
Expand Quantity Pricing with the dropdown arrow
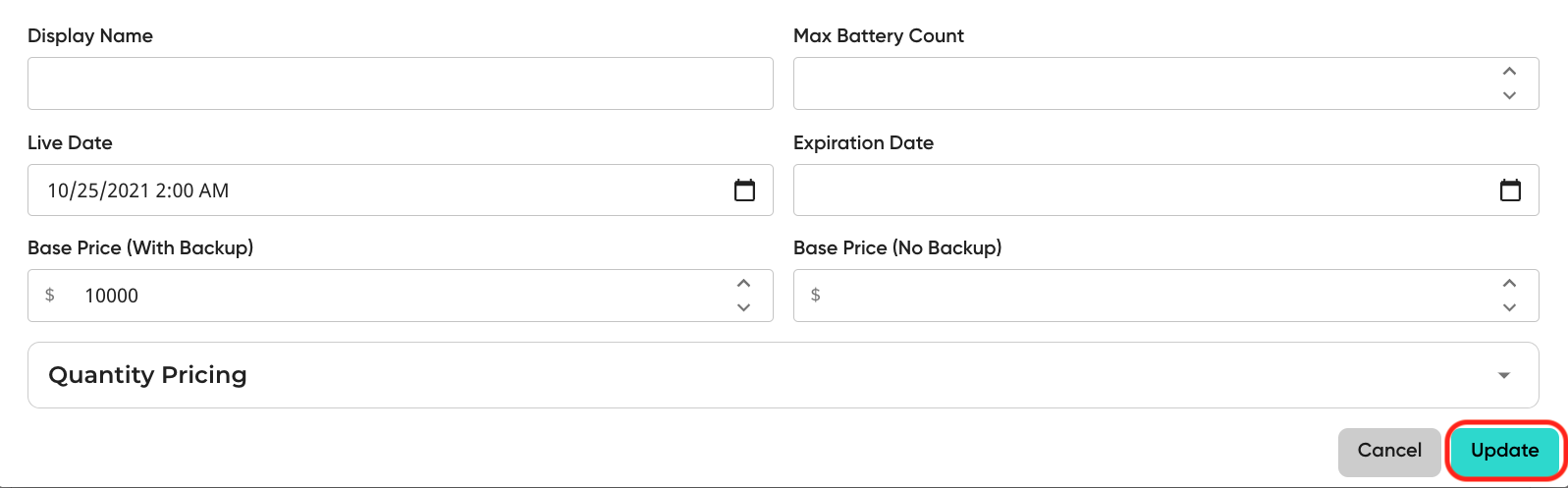(x=1503, y=375)
